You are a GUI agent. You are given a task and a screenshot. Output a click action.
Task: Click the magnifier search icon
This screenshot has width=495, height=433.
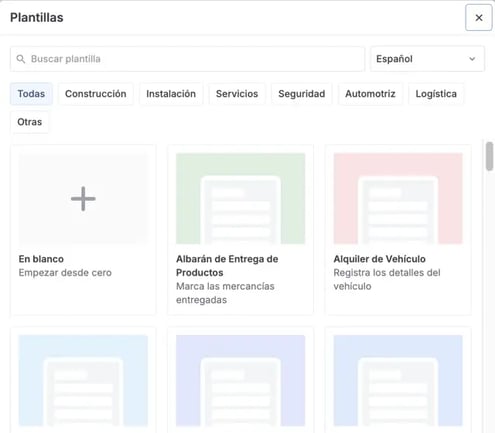click(21, 59)
